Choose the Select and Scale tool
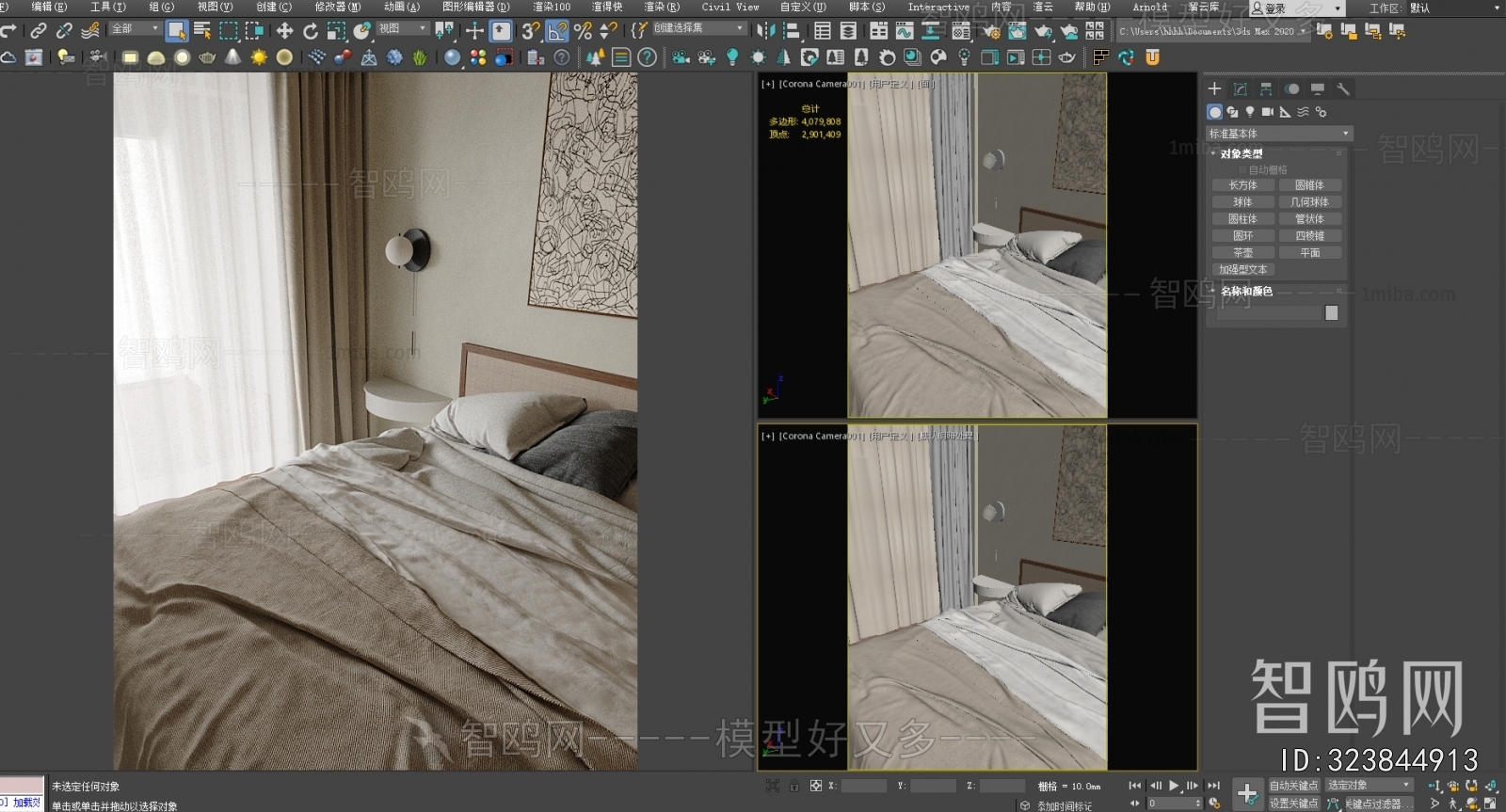 (336, 31)
